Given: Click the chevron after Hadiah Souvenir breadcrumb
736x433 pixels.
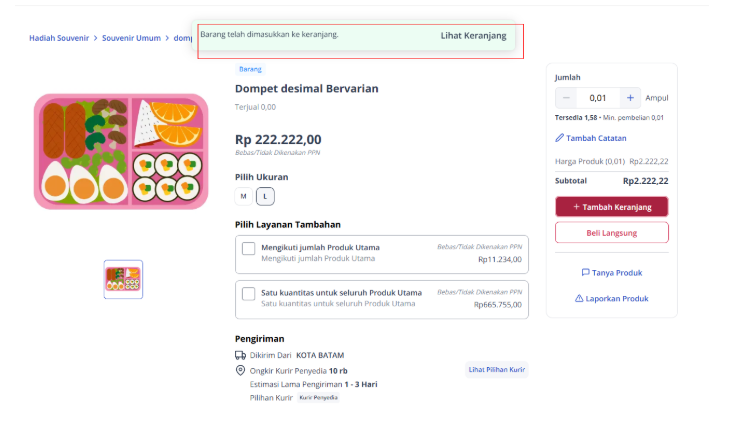Looking at the screenshot, I should click(x=95, y=38).
